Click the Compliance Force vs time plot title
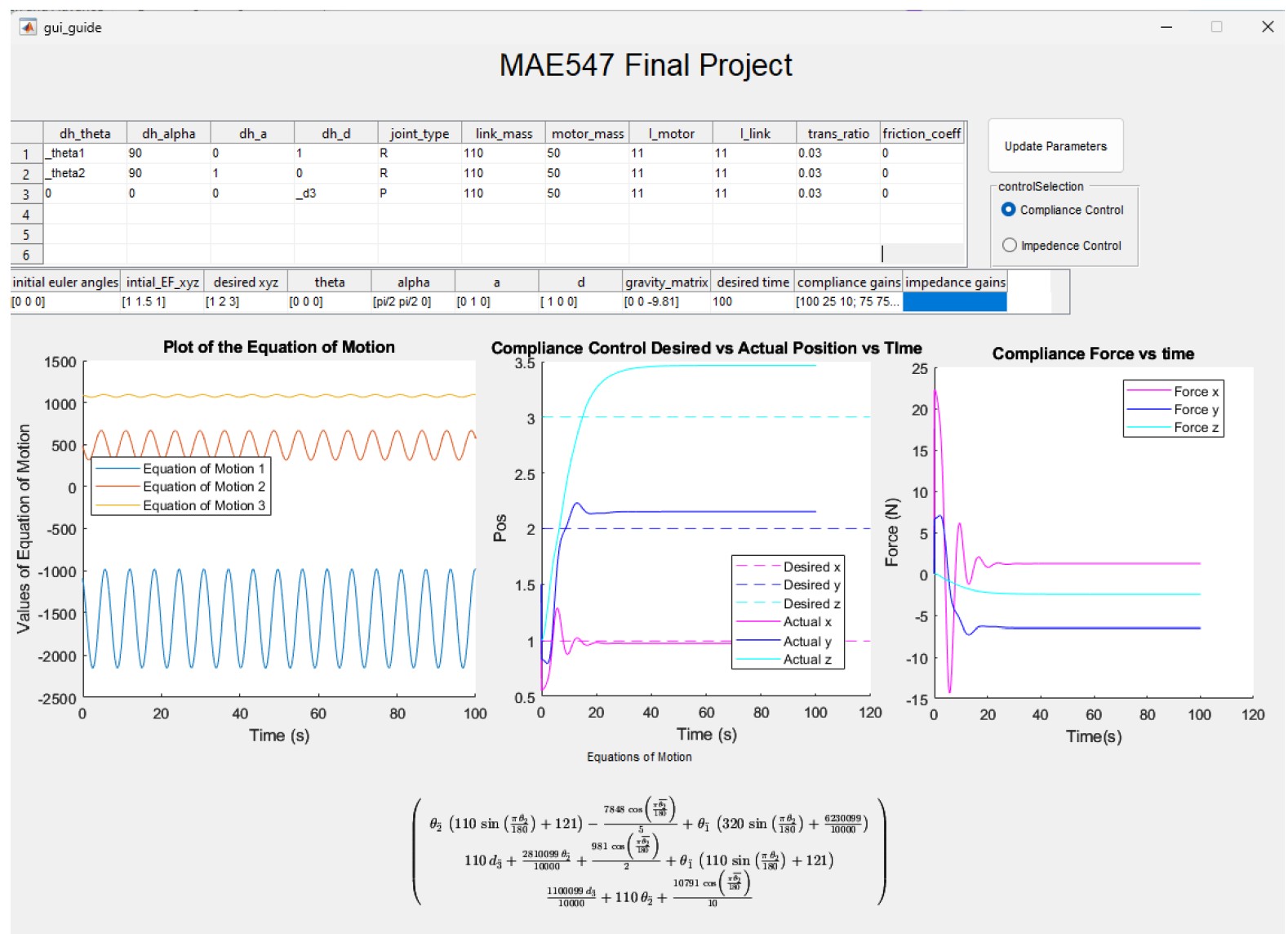Viewport: 1288px width, 938px height. pos(1093,353)
